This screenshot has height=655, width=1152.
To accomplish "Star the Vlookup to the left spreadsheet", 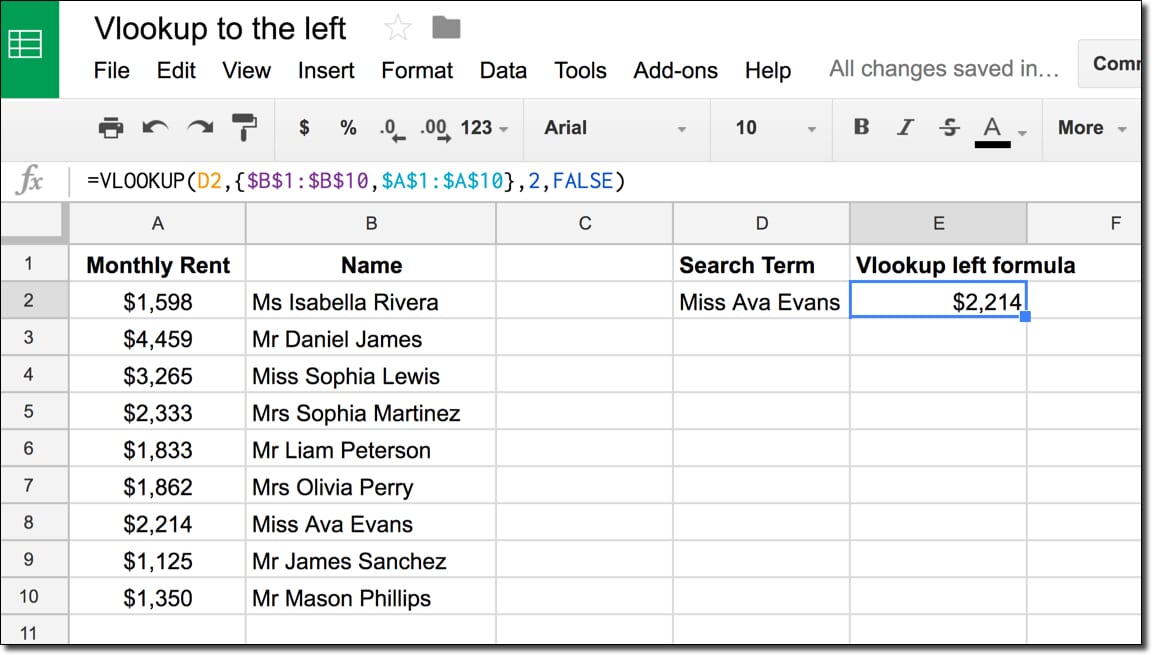I will pos(397,29).
